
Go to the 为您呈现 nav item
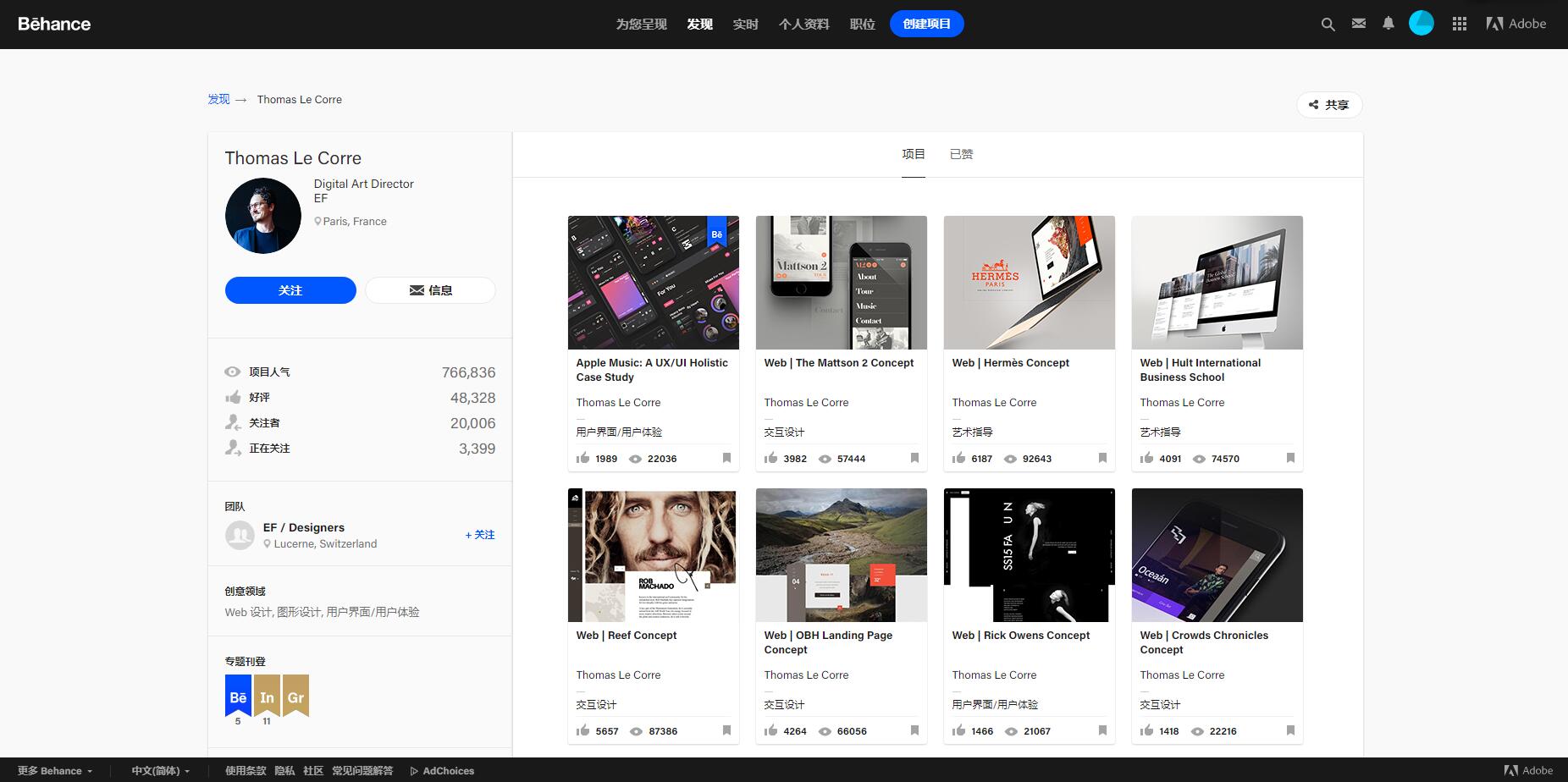coord(642,24)
